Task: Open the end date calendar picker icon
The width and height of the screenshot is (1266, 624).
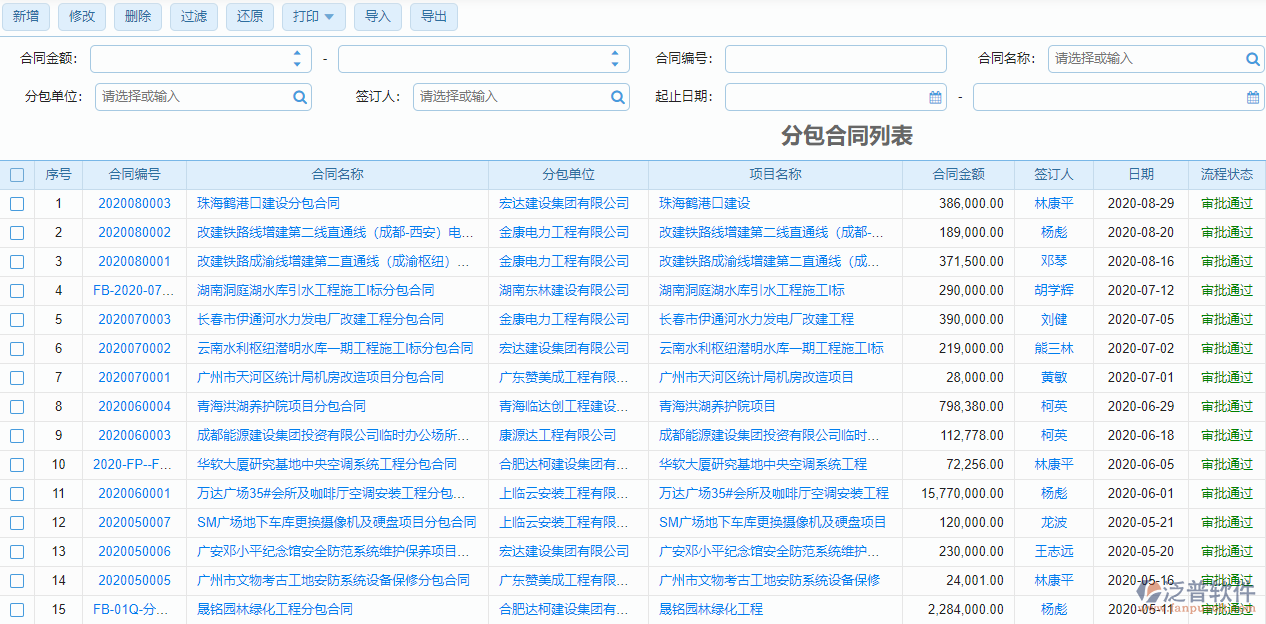Action: click(x=1250, y=96)
